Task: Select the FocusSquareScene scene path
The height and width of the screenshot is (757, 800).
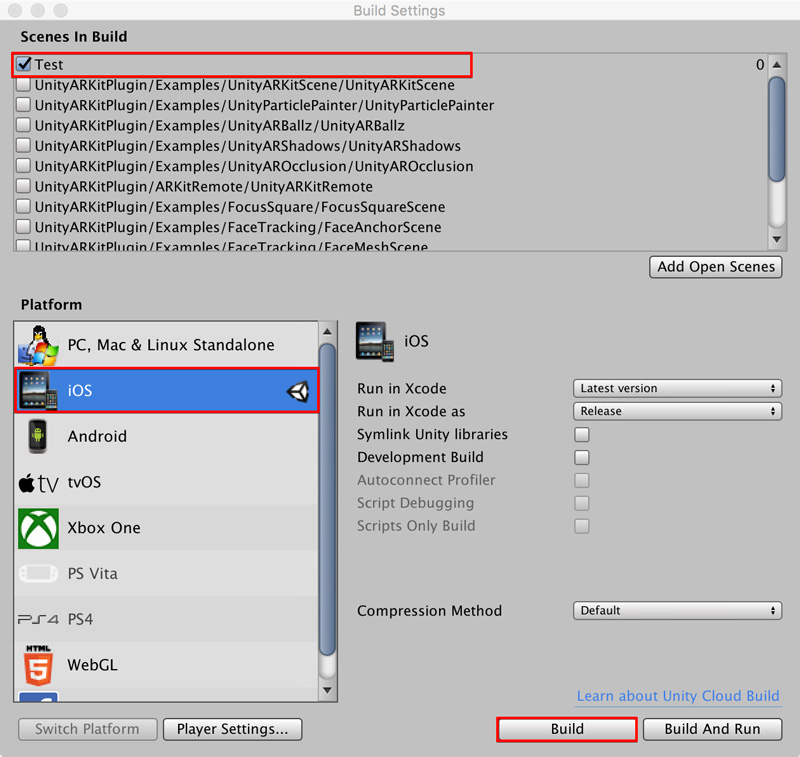Action: coord(240,207)
